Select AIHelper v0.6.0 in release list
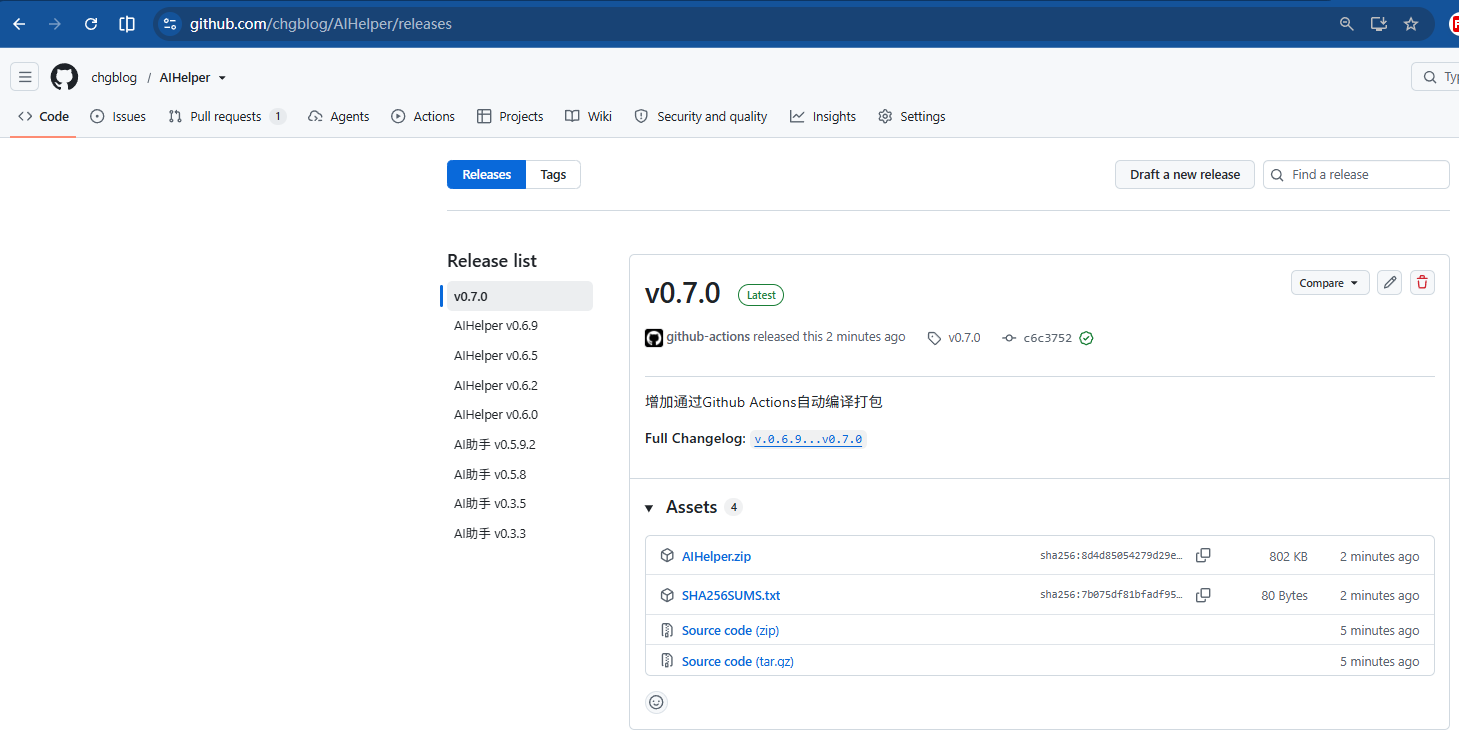The height and width of the screenshot is (739, 1459). [517, 415]
